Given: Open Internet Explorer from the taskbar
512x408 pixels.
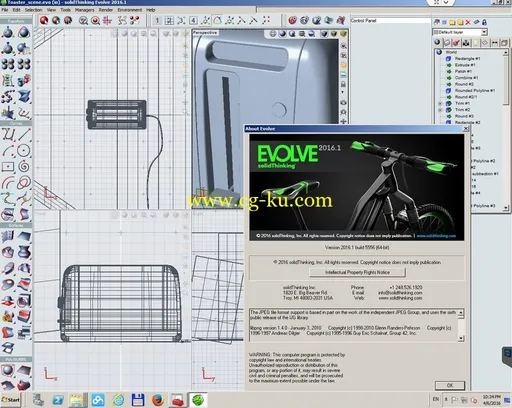Looking at the screenshot, I should 118,400.
